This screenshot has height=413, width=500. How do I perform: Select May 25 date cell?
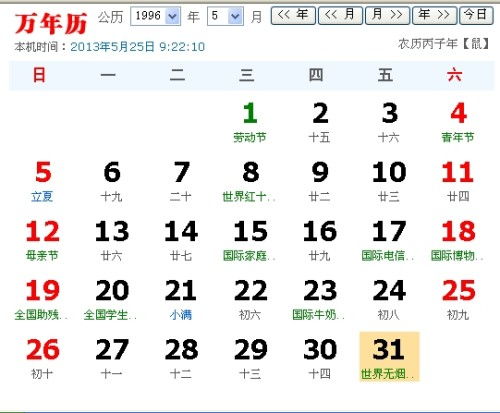point(458,300)
